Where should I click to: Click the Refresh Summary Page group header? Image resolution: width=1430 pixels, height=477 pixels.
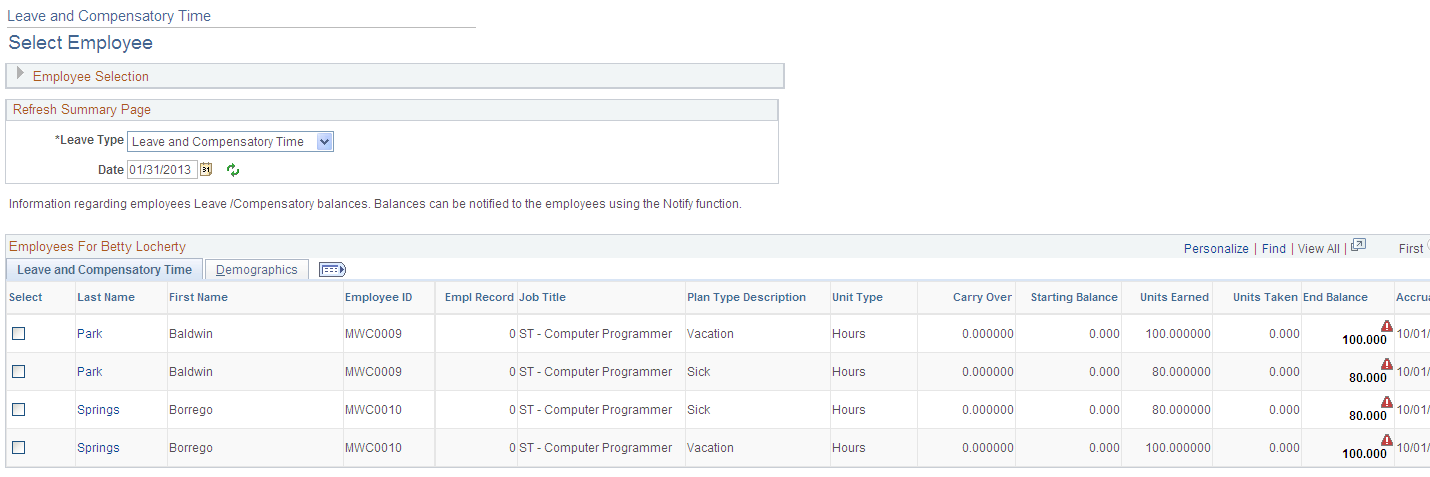coord(82,110)
